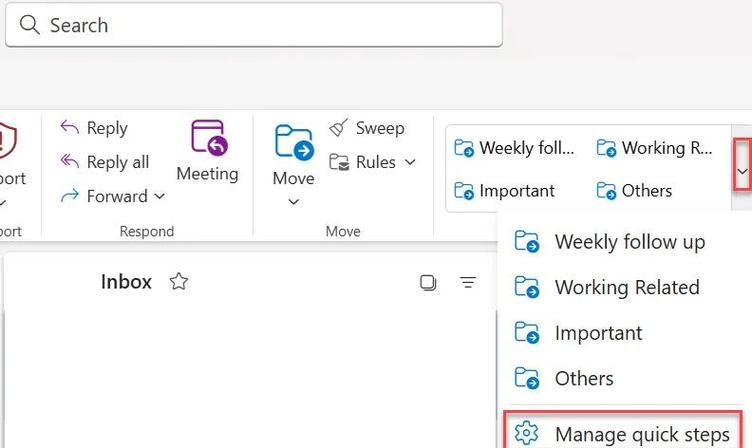This screenshot has height=448, width=752.
Task: Click the gear icon beside Manage quick steps
Action: [526, 433]
